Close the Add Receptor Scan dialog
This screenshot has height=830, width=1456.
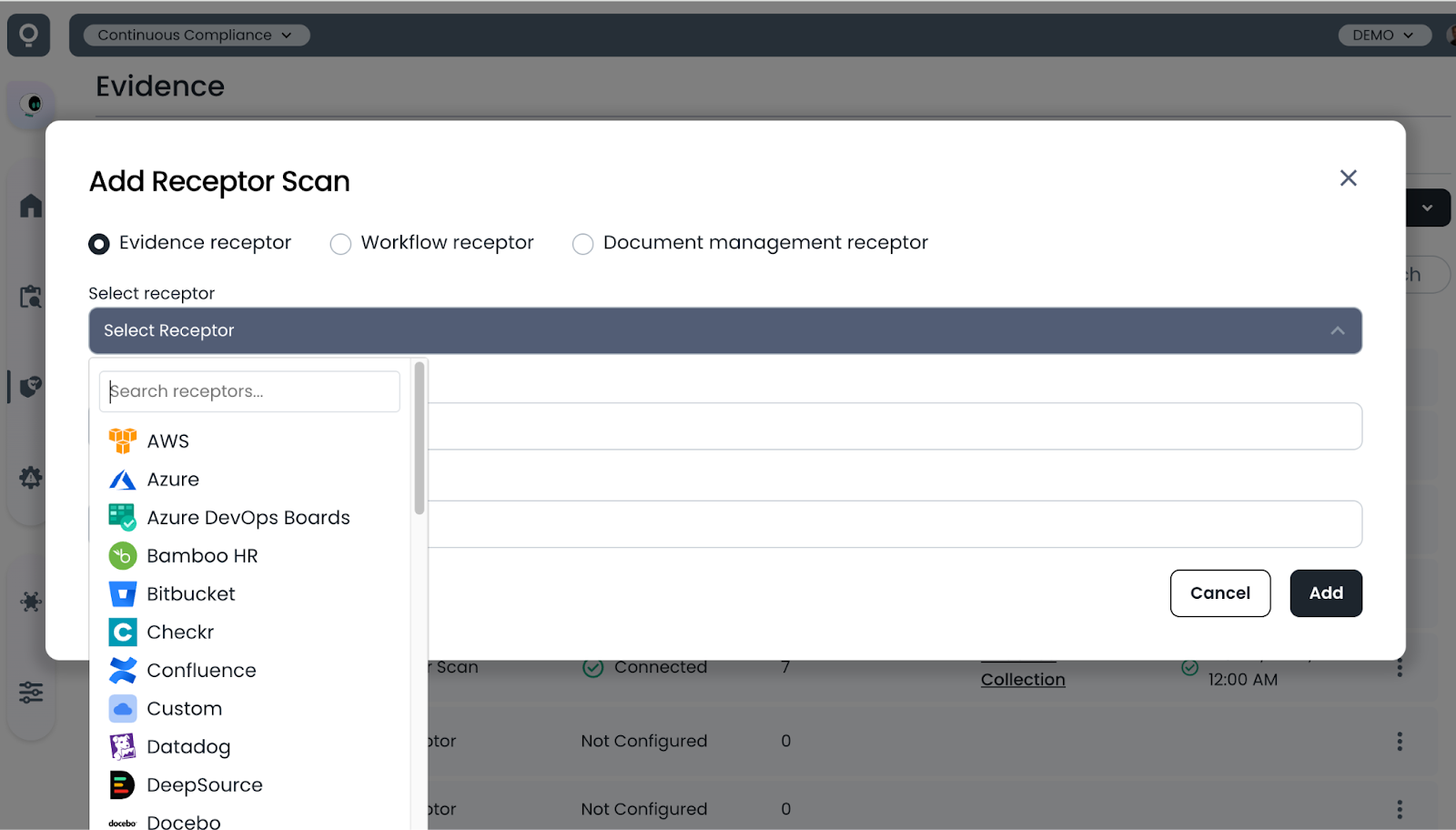tap(1348, 178)
